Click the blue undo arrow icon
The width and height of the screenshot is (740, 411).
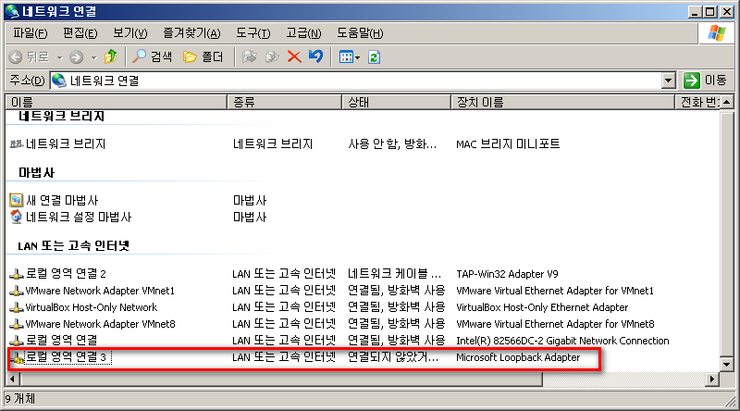click(x=316, y=57)
